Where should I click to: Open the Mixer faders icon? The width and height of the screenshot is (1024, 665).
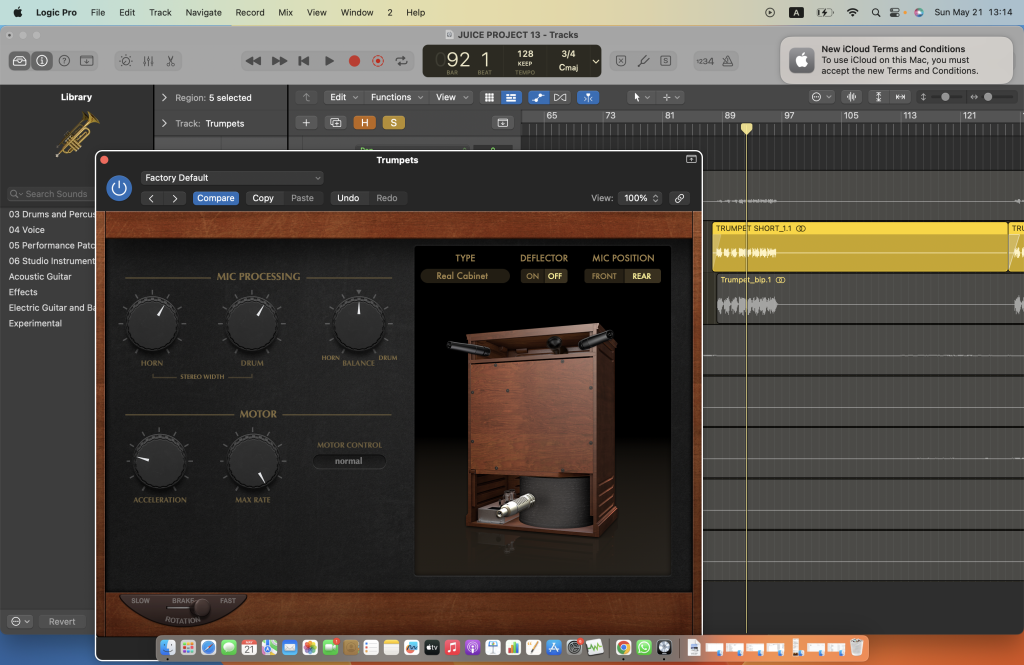coord(148,61)
